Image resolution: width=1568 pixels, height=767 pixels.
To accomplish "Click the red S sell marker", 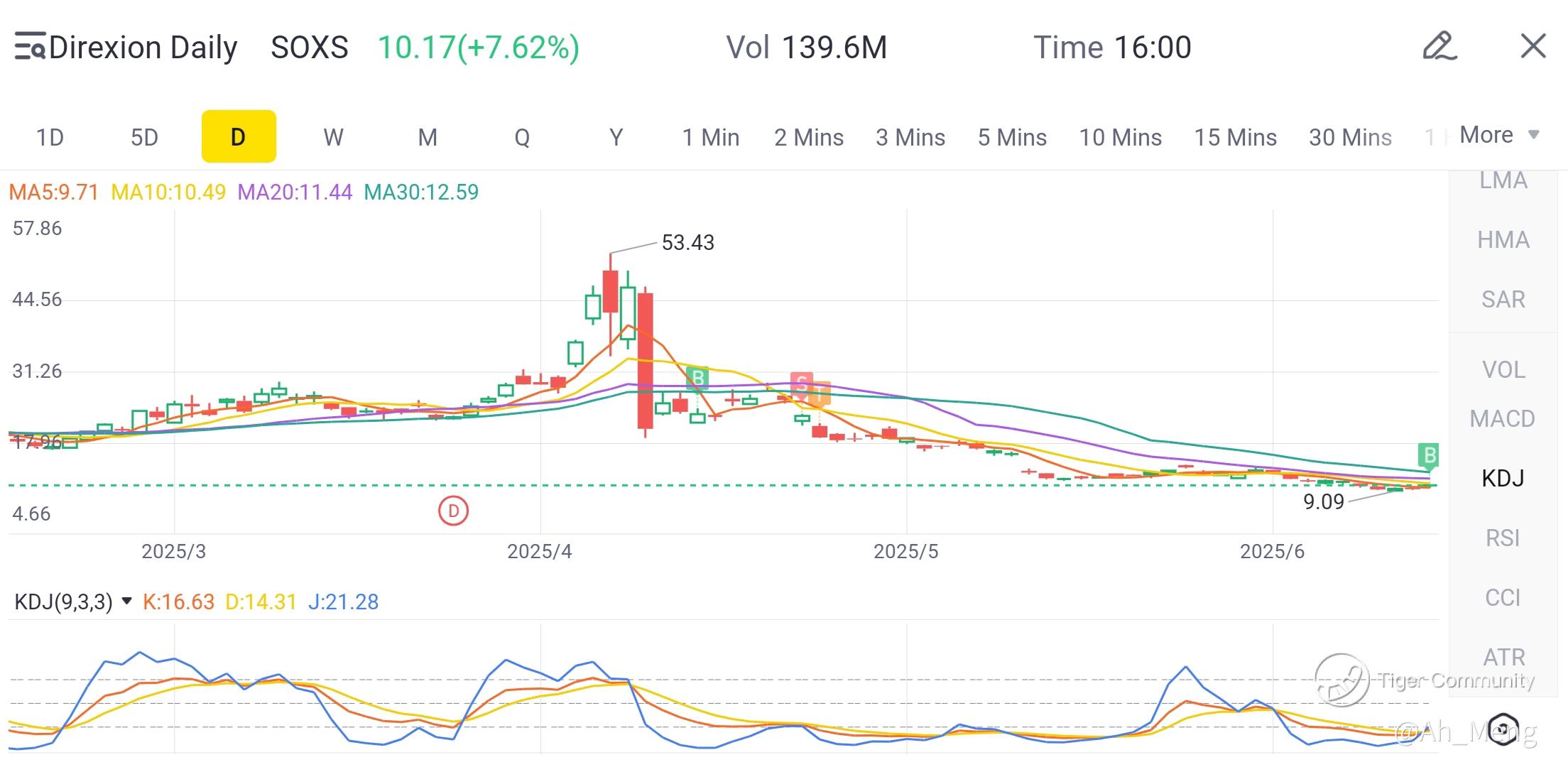I will [801, 384].
